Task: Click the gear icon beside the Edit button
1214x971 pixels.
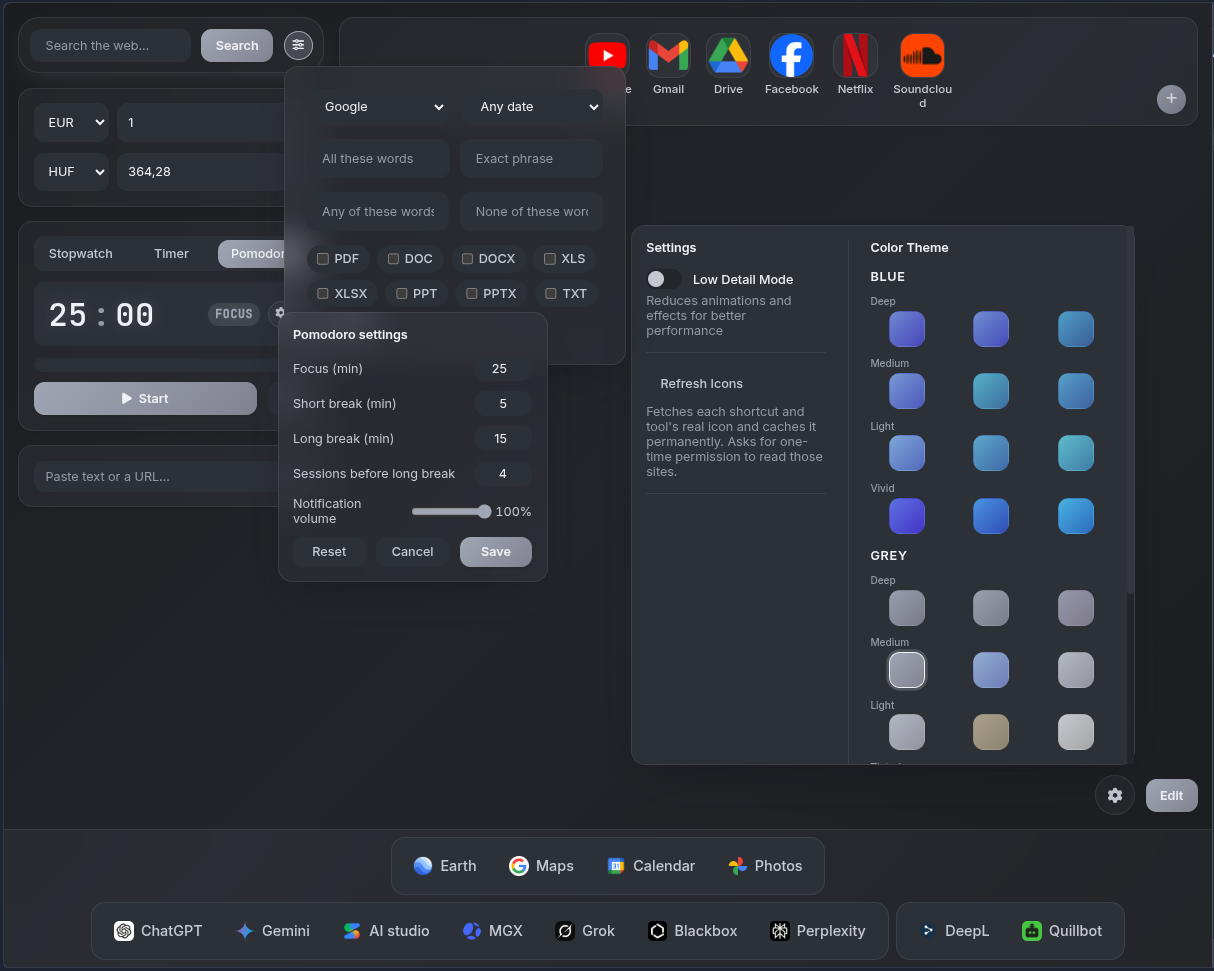Action: coord(1115,795)
